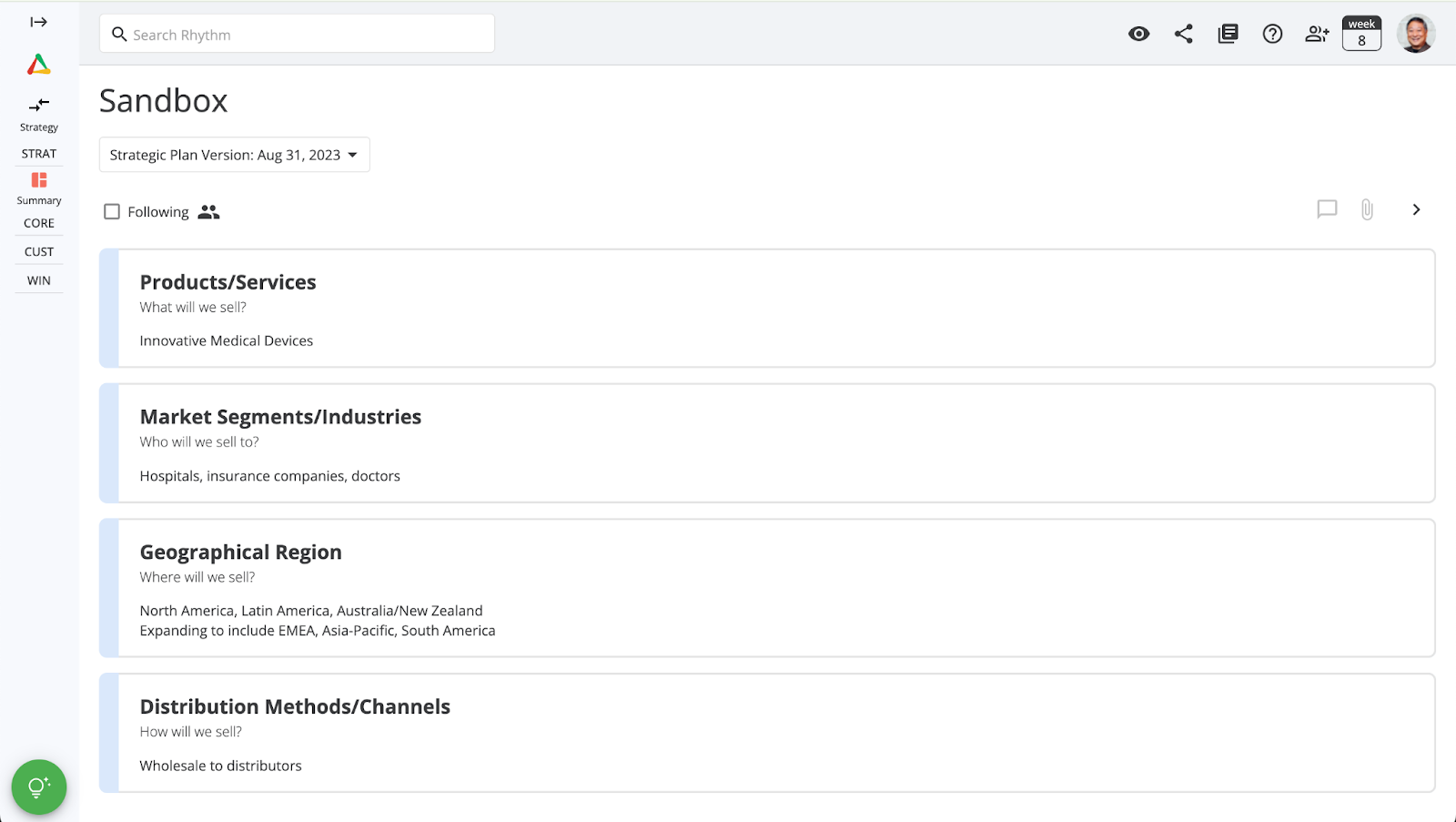Open the comments speech bubble icon
Image resolution: width=1456 pixels, height=822 pixels.
coord(1327,209)
